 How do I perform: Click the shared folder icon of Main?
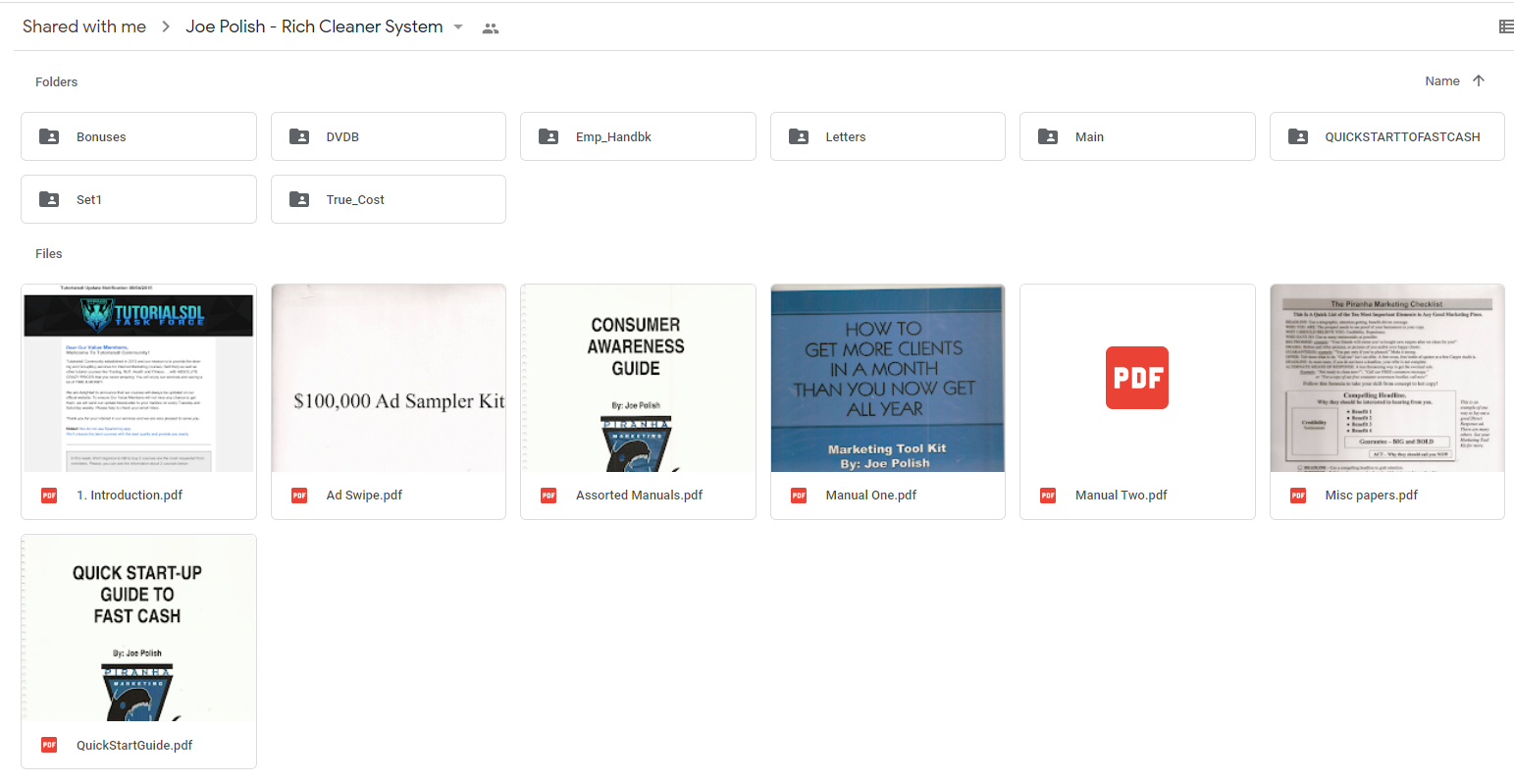[x=1048, y=136]
